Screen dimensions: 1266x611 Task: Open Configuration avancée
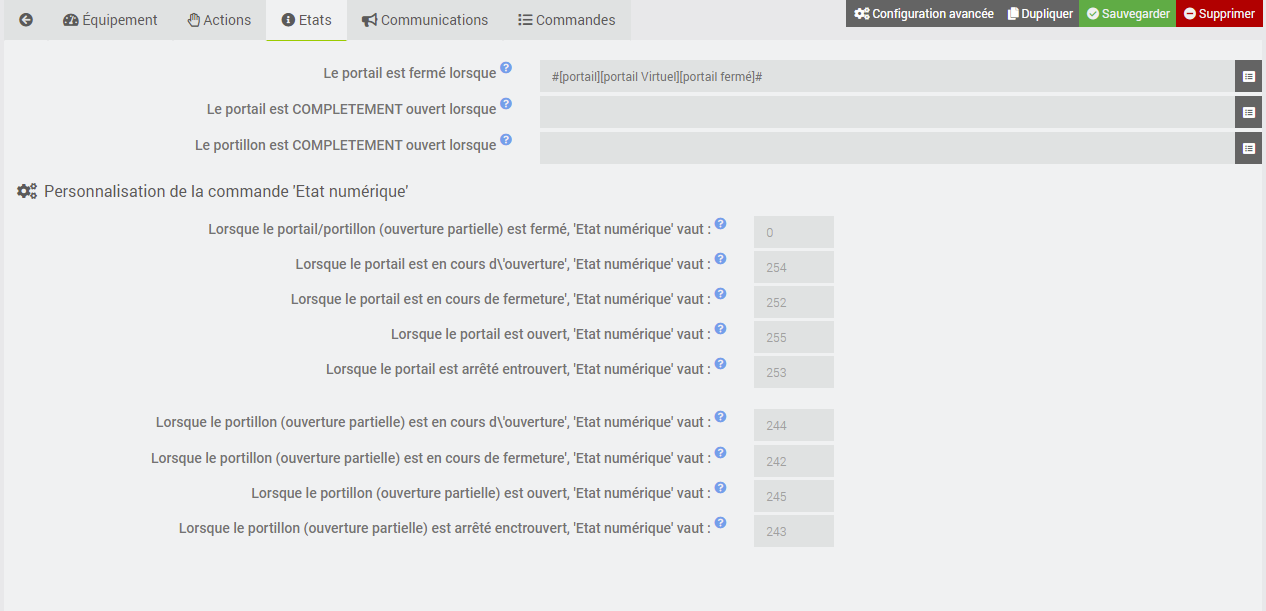coord(923,14)
